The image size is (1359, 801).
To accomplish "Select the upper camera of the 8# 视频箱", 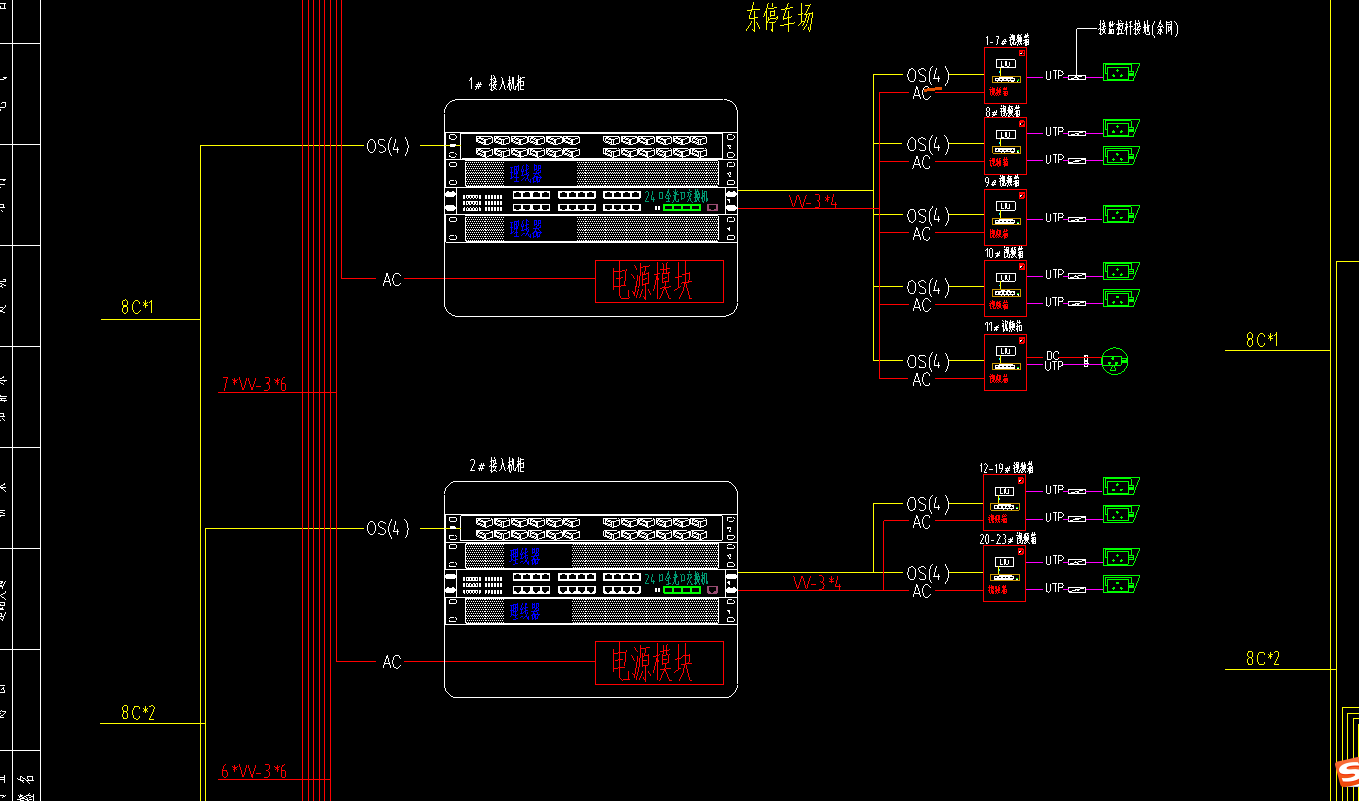I will tap(1121, 128).
